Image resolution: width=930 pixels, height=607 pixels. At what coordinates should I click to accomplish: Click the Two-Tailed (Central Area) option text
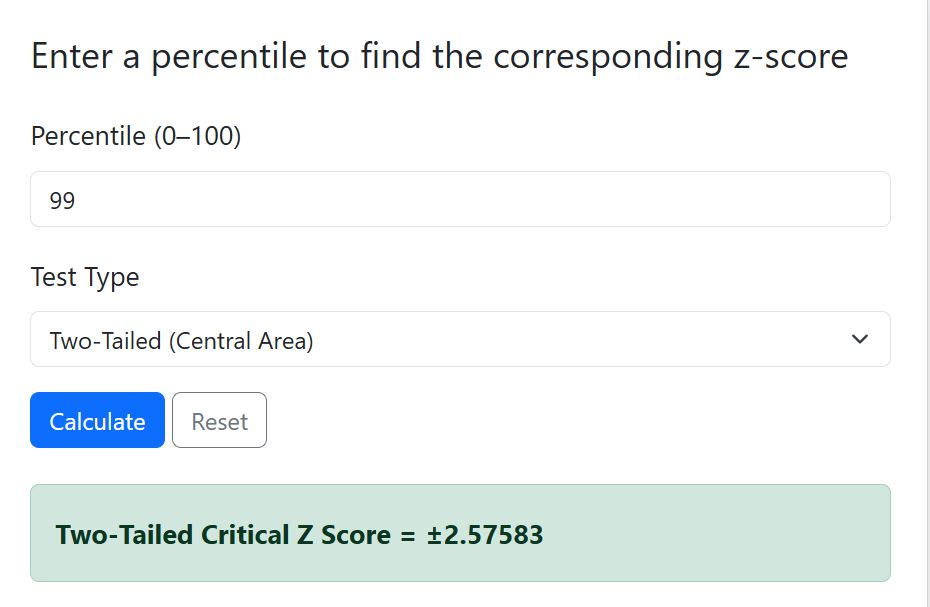[180, 340]
